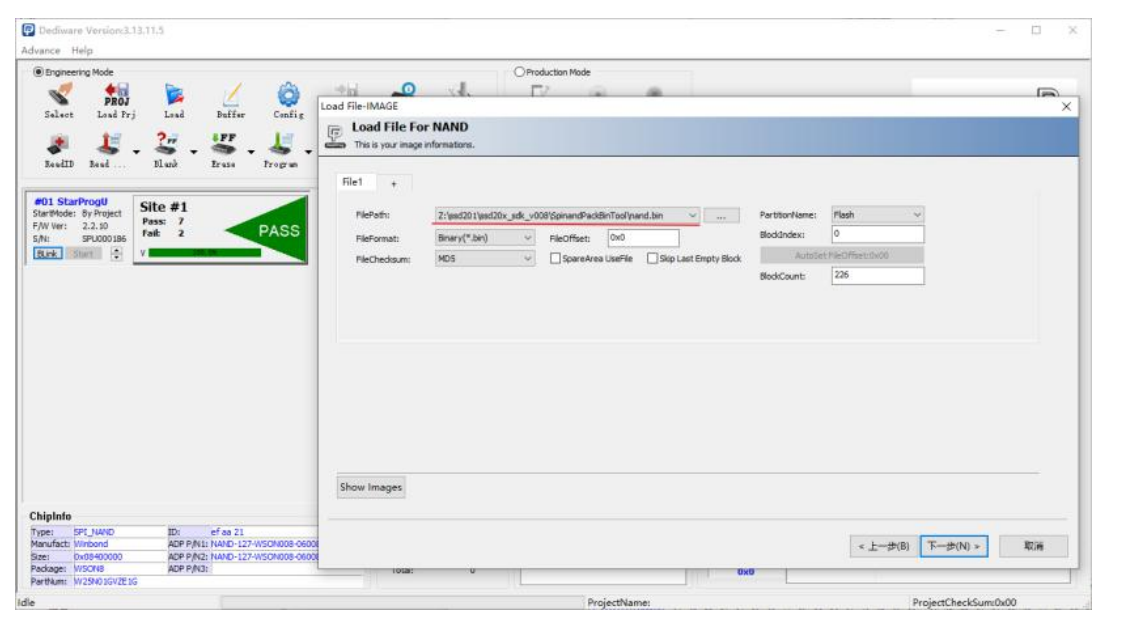Click the stepper beside the Start button

click(116, 254)
